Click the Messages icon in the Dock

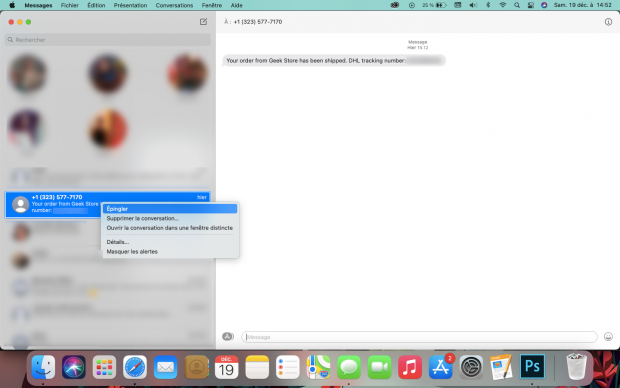[x=349, y=367]
